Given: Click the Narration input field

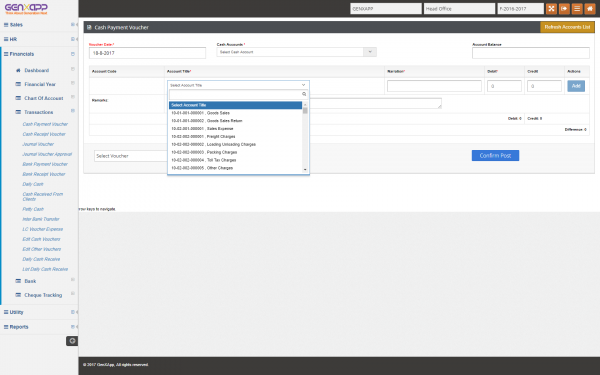Looking at the screenshot, I should click(x=434, y=86).
